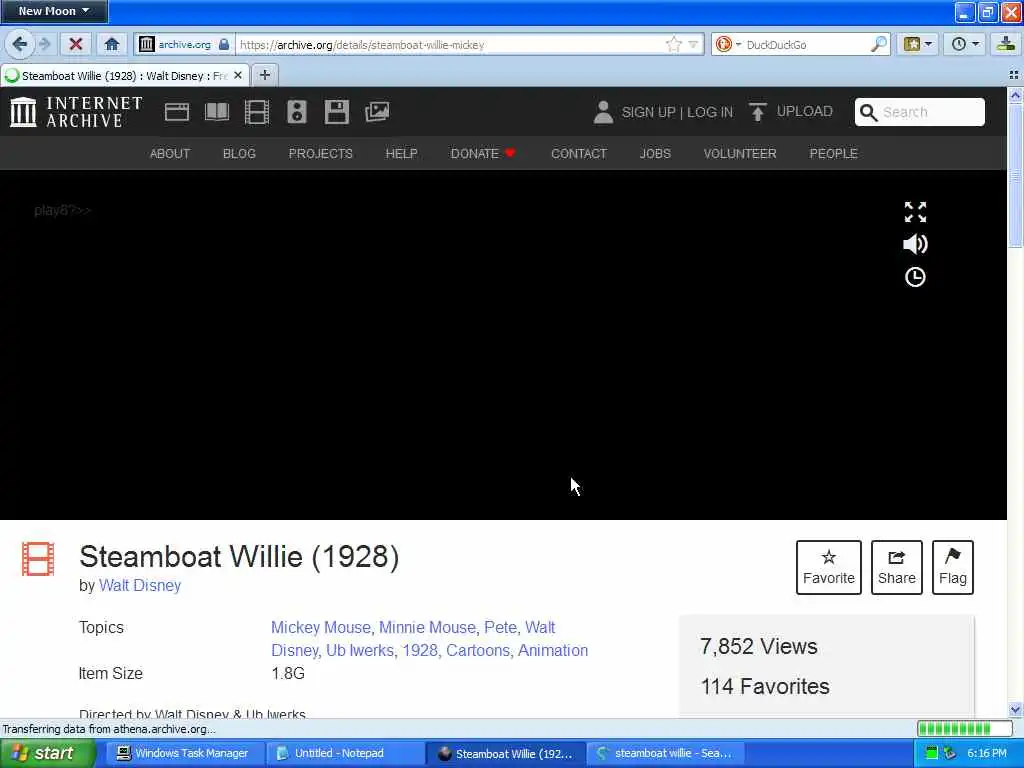Image resolution: width=1024 pixels, height=768 pixels.
Task: Click the LOG IN link
Action: (x=710, y=112)
